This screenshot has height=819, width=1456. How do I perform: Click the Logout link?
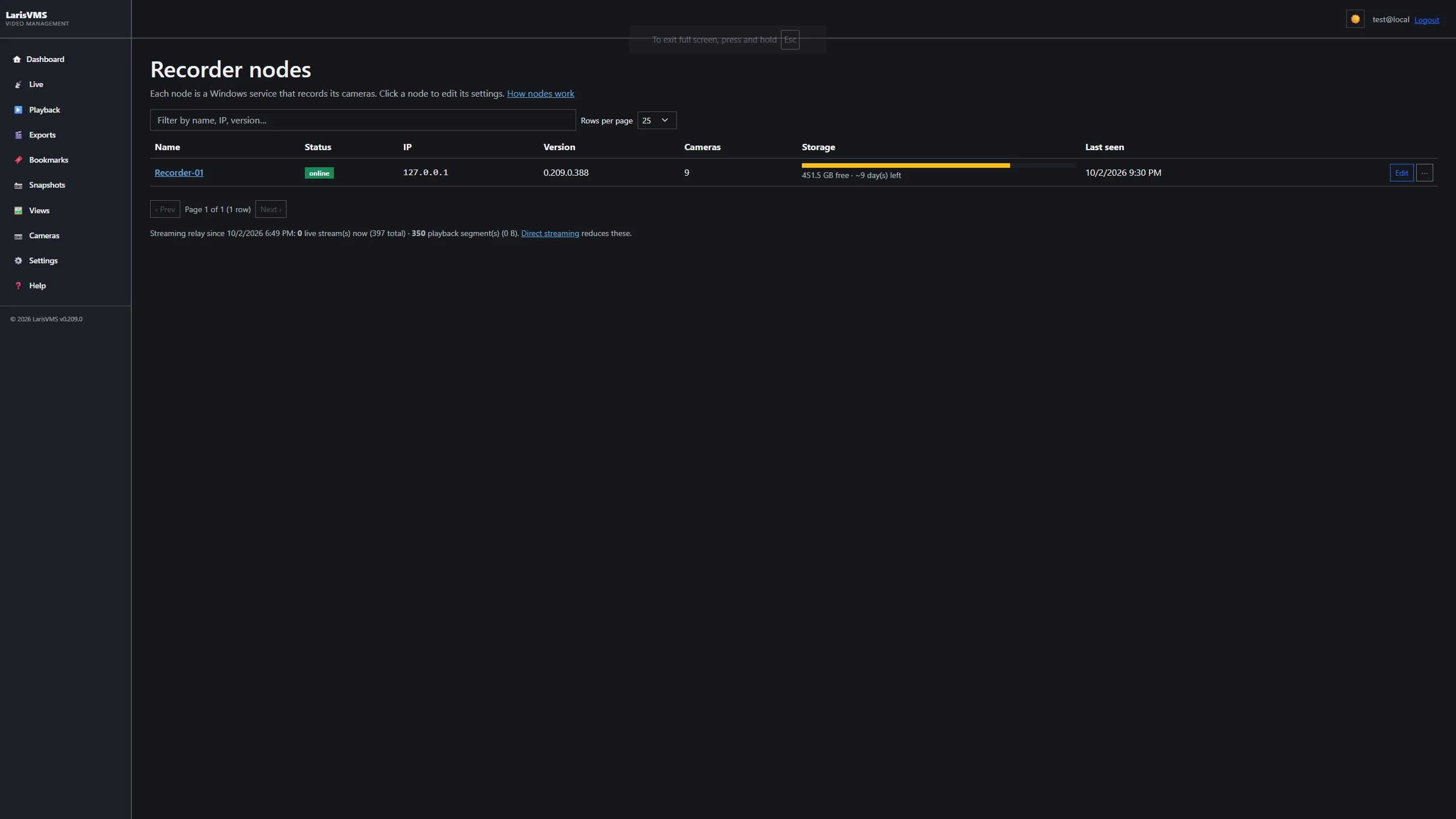1426,20
